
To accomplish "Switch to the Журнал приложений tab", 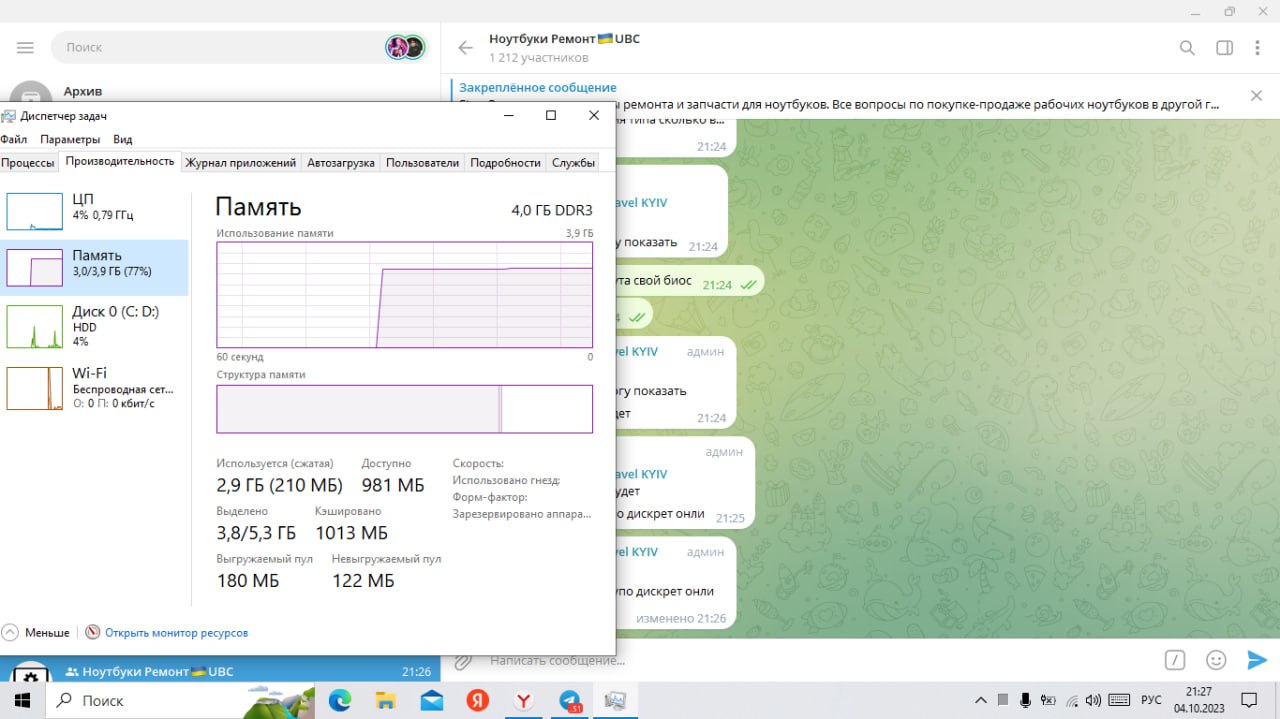I will [241, 163].
